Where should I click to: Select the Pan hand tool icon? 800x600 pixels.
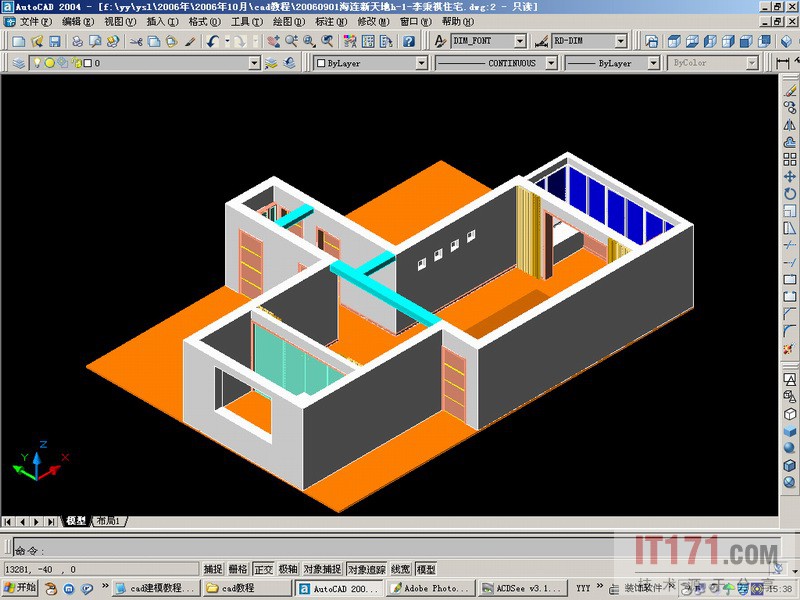(273, 42)
